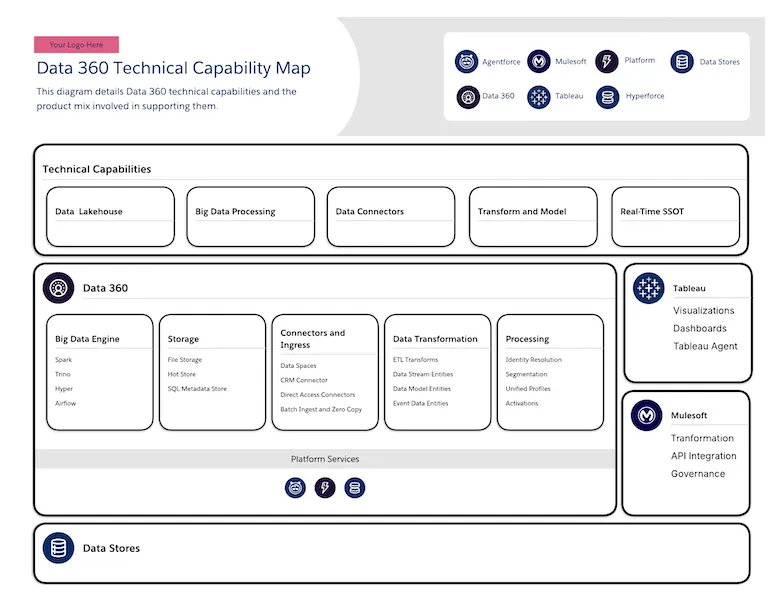
Task: Click the Processing card heading
Action: click(x=527, y=339)
